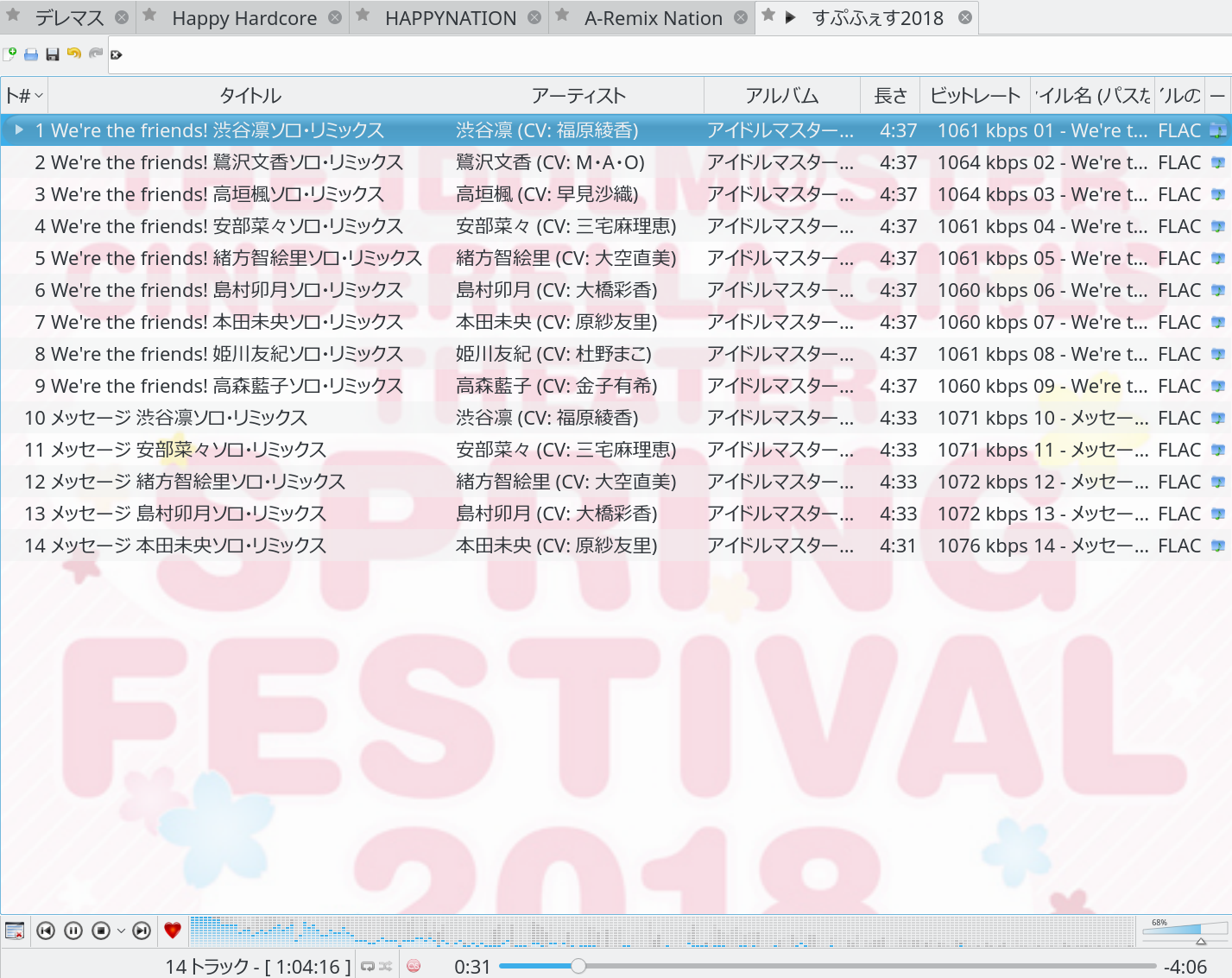Click the track number column sort arrow

[x=38, y=96]
